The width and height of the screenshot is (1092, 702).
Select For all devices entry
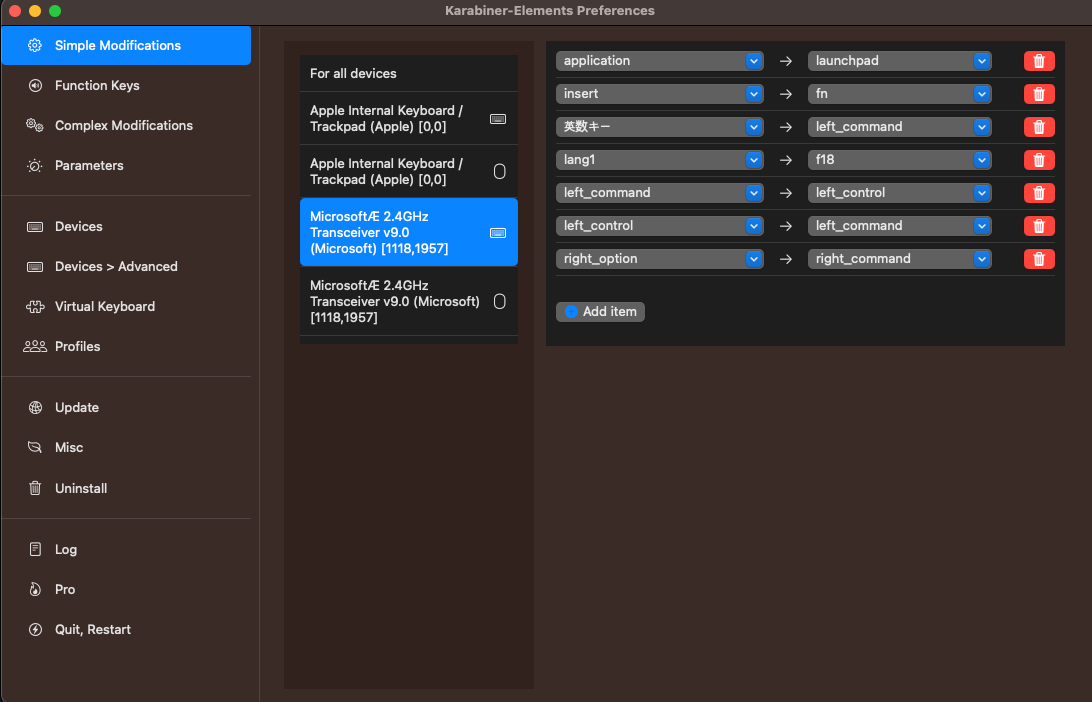click(408, 74)
